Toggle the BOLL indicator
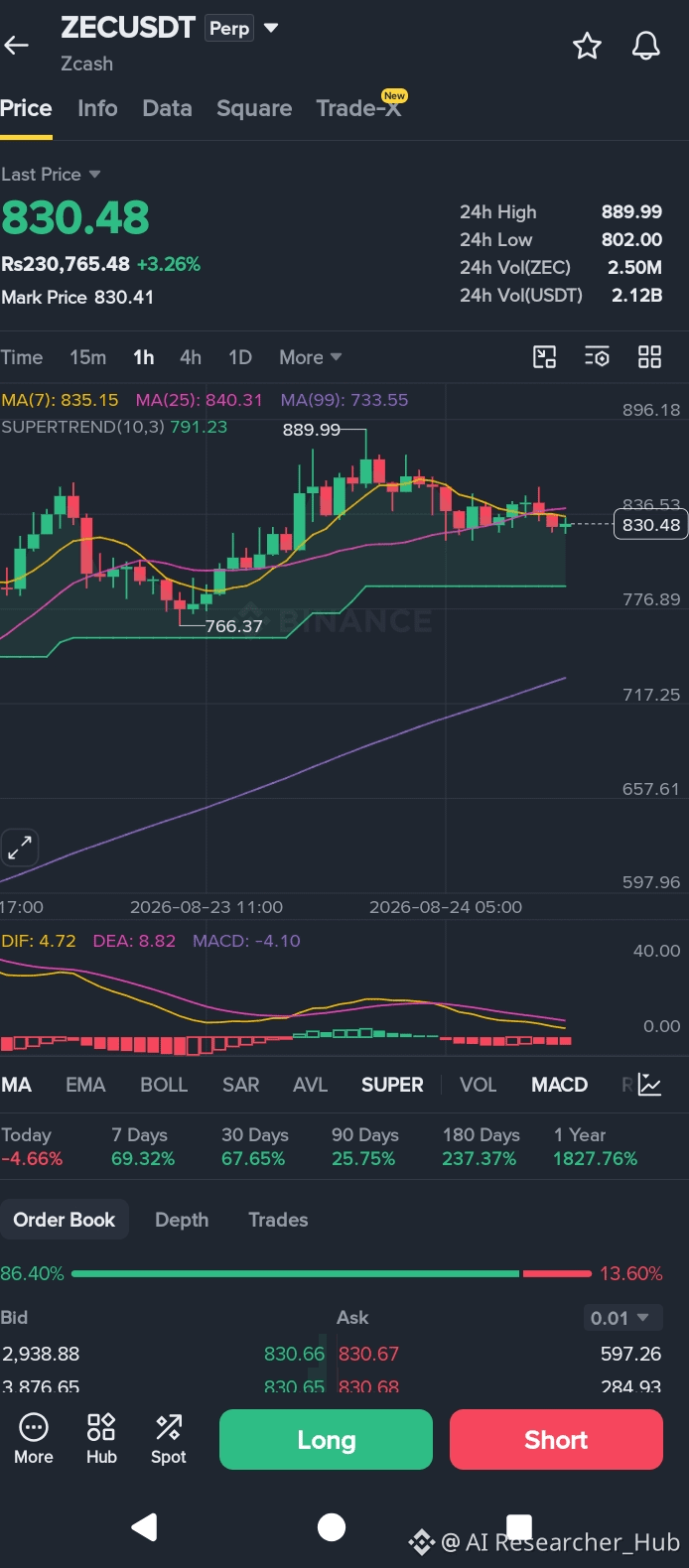This screenshot has height=1568, width=689. point(164,1085)
